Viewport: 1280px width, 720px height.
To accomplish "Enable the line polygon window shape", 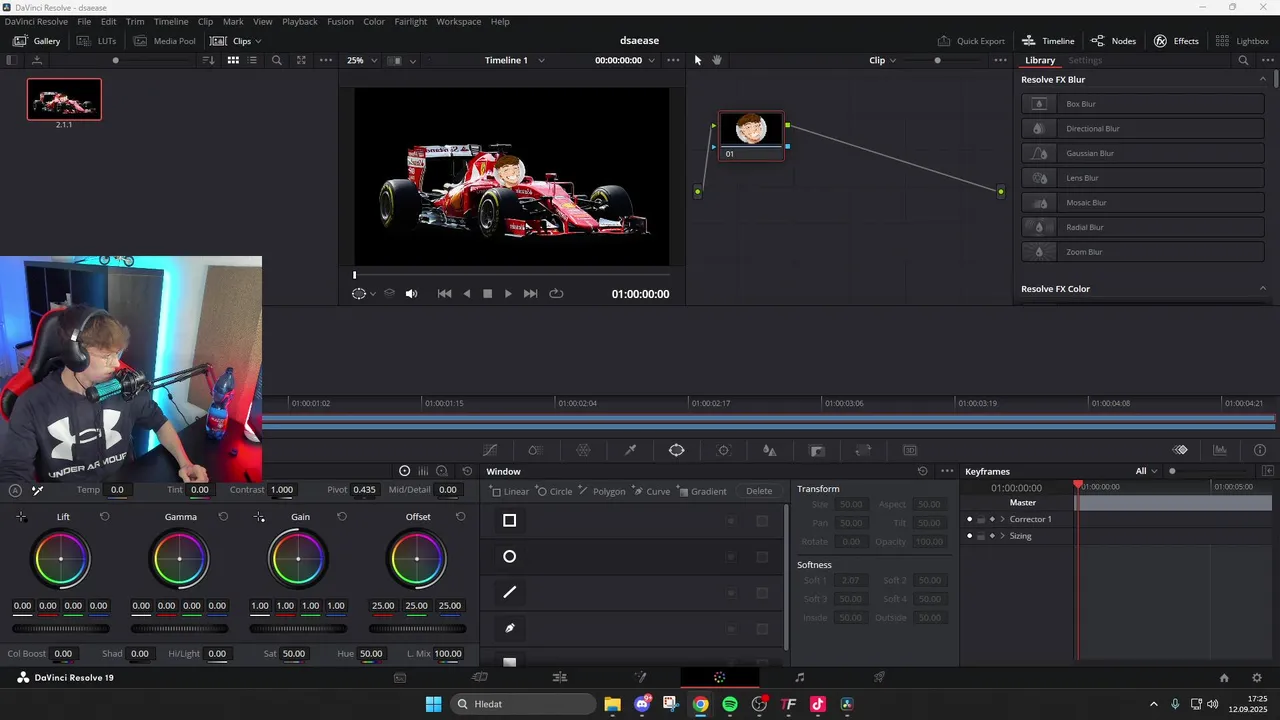I will [510, 592].
